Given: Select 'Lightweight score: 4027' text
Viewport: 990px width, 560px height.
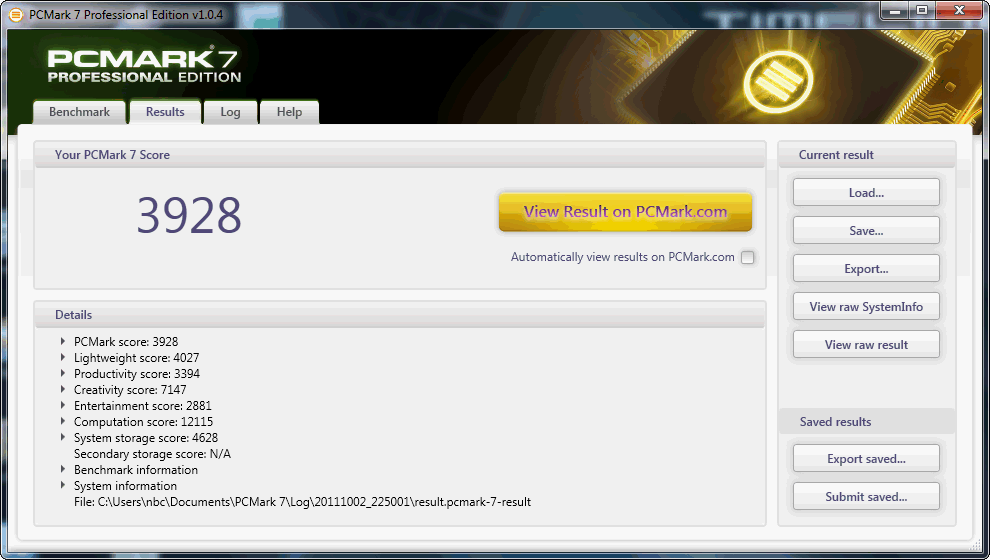Looking at the screenshot, I should 136,357.
